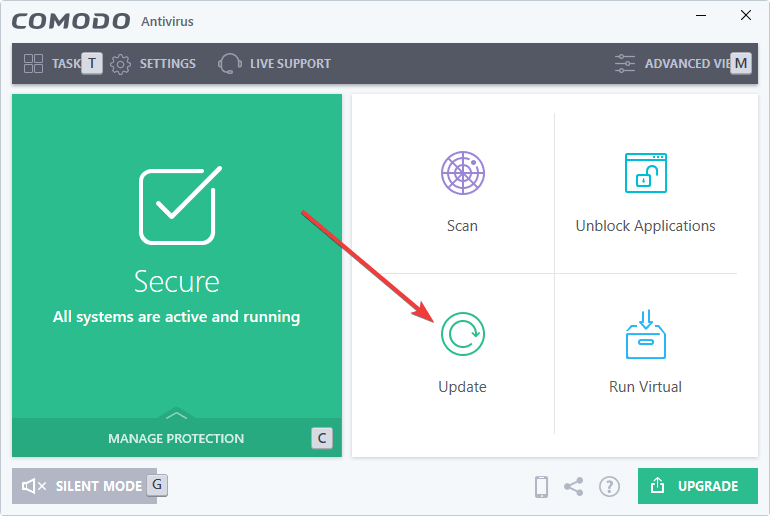Open the Scan radar icon

pos(463,173)
